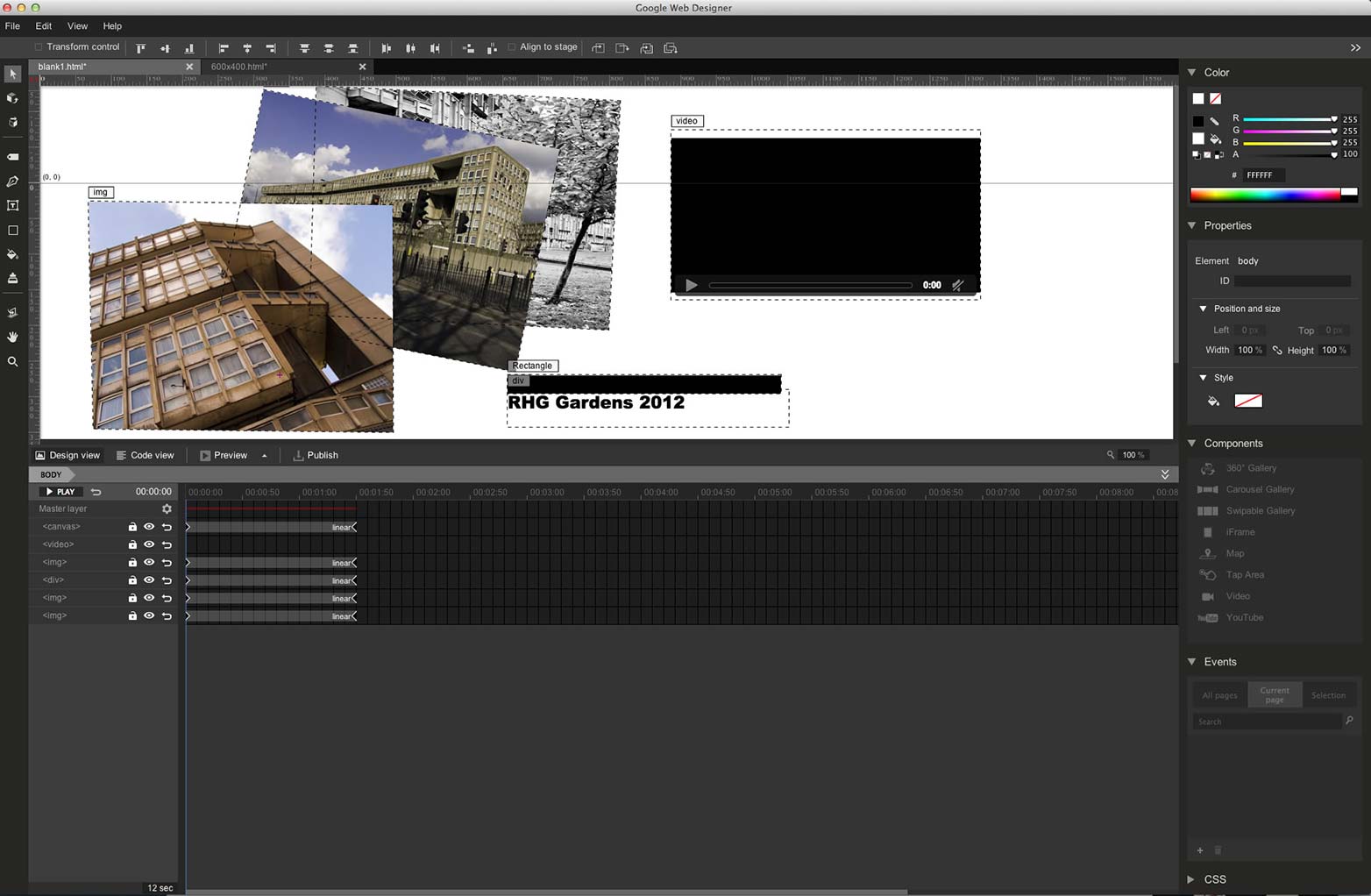Hide the canvas layer with eye icon

(x=149, y=527)
